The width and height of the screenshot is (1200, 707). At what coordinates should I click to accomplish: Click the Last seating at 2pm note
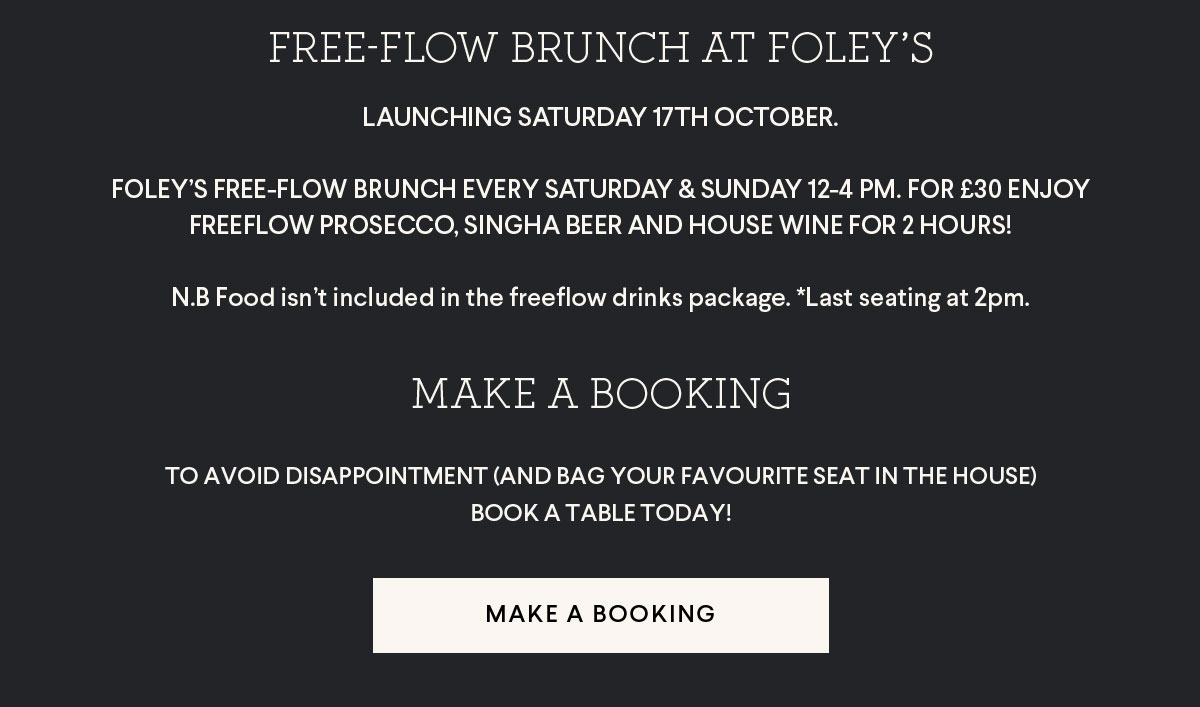point(913,298)
